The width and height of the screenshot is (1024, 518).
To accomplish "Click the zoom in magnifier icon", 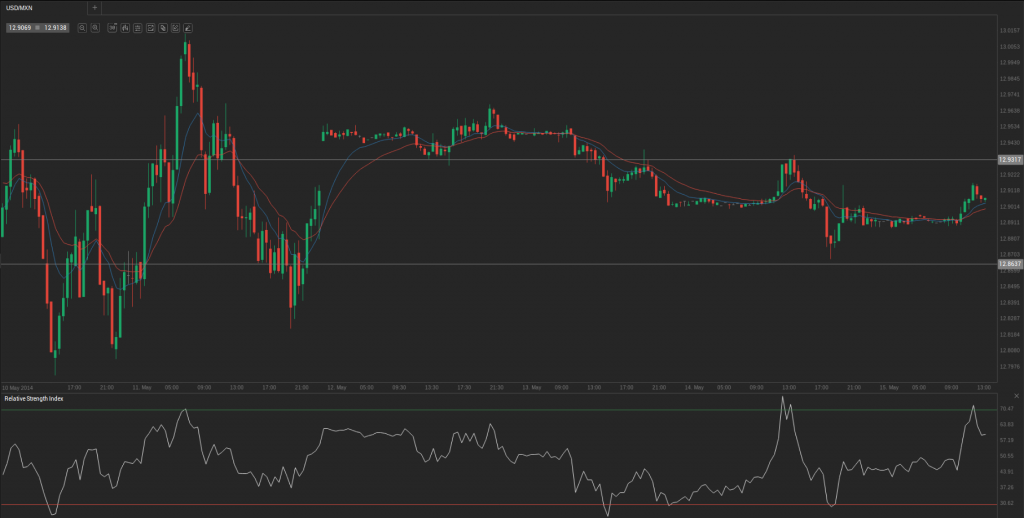I will click(95, 28).
